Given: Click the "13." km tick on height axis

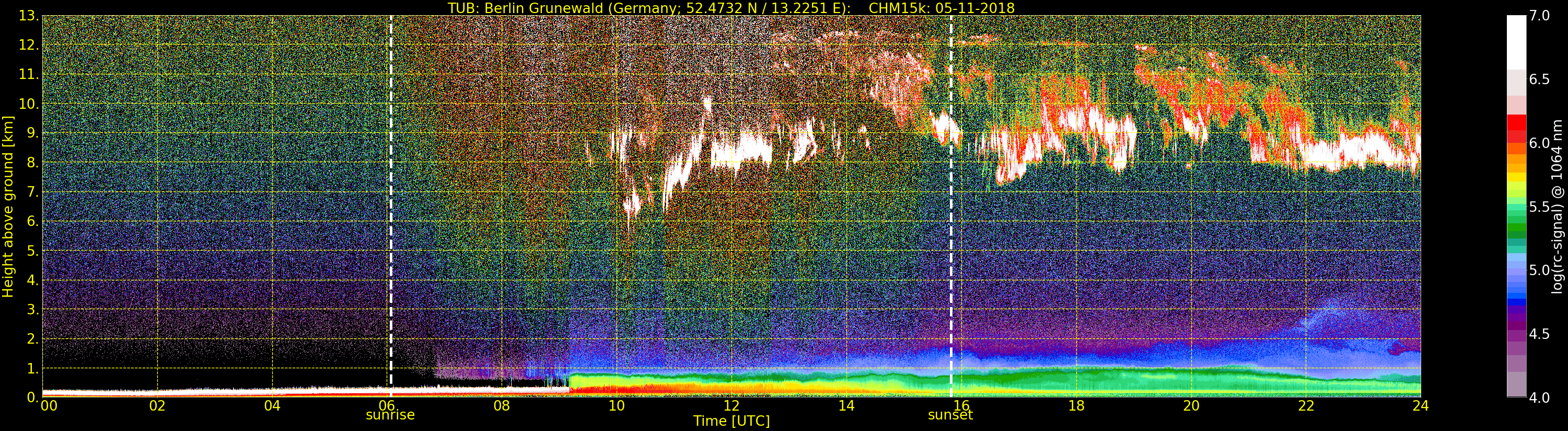Looking at the screenshot, I should (x=29, y=16).
